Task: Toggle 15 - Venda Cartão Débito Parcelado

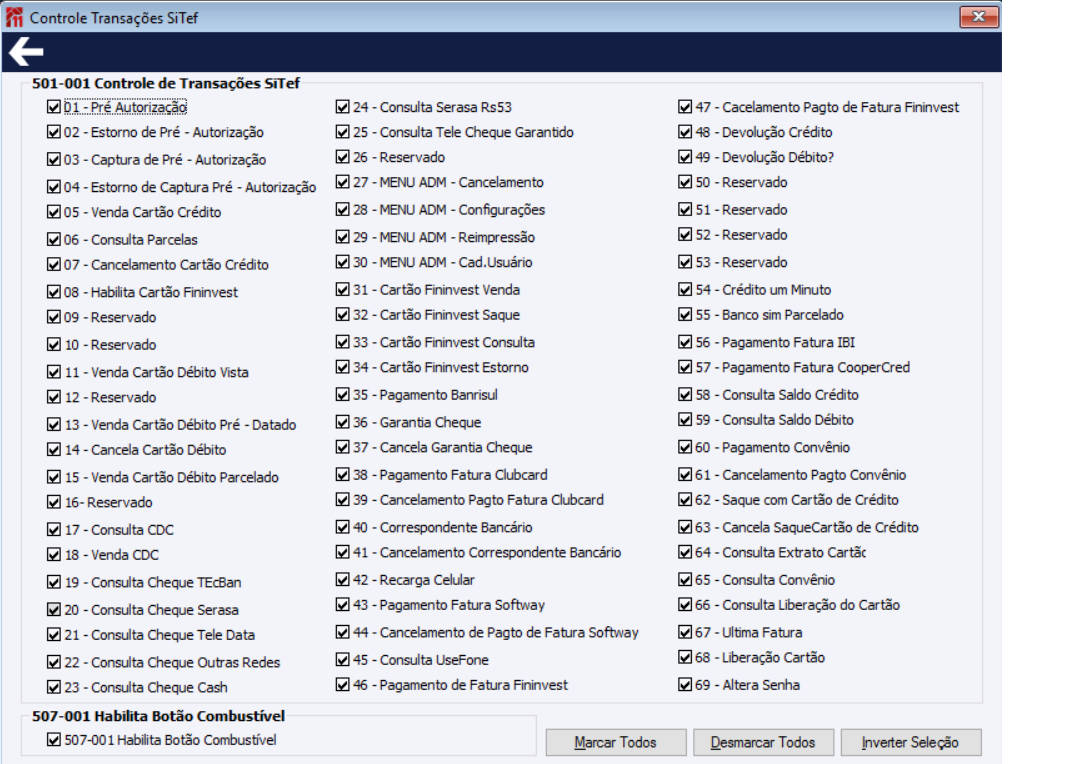Action: (x=54, y=477)
